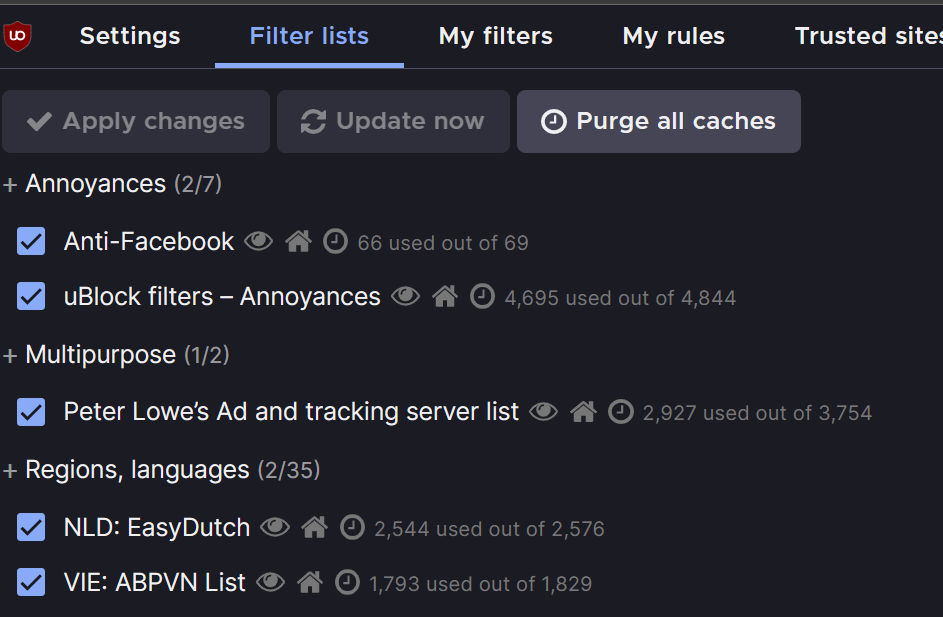Screen dimensions: 943x617
Task: Open home icon for Peter Lowe's list
Action: point(583,412)
